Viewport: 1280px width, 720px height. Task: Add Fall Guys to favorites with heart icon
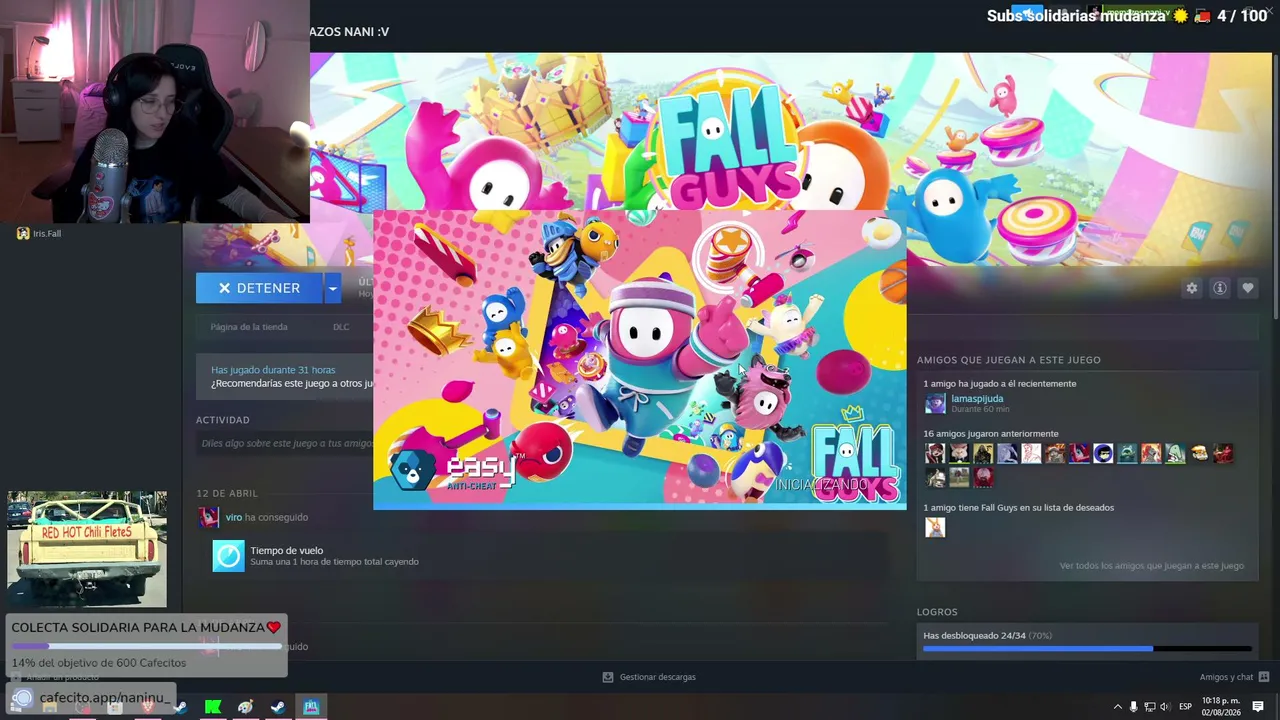point(1247,288)
